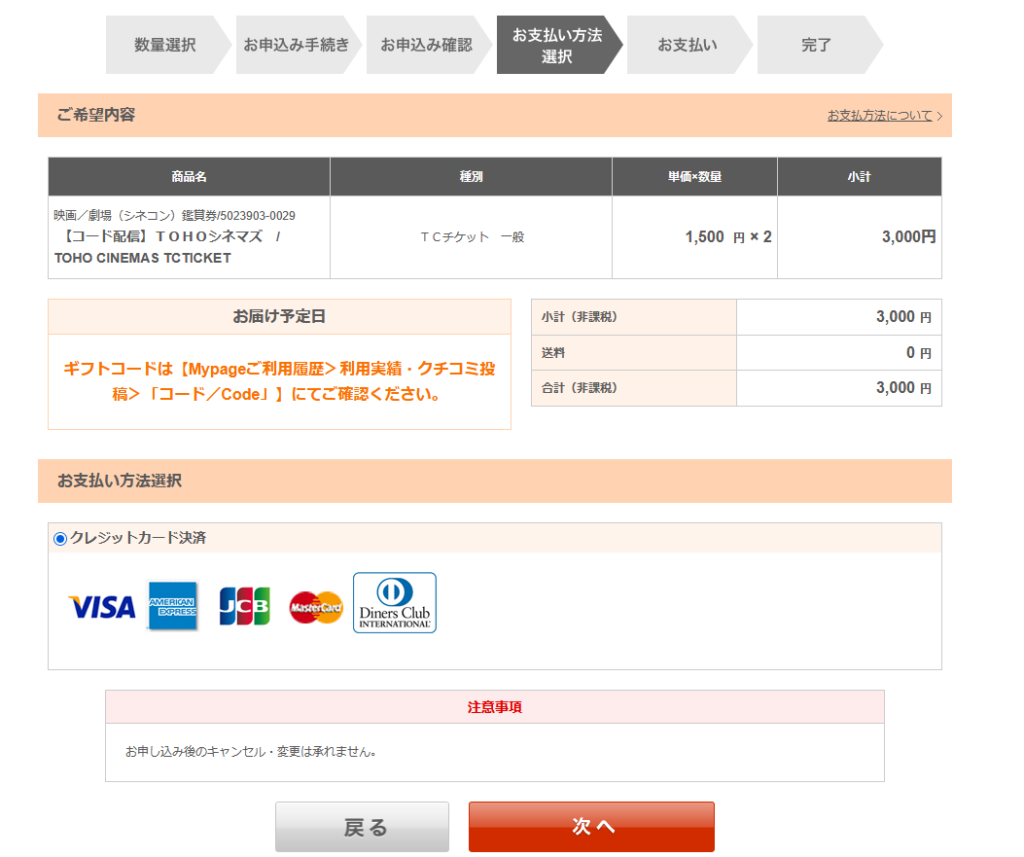Go to the お申込み手続き step
The height and width of the screenshot is (857, 1024).
296,45
